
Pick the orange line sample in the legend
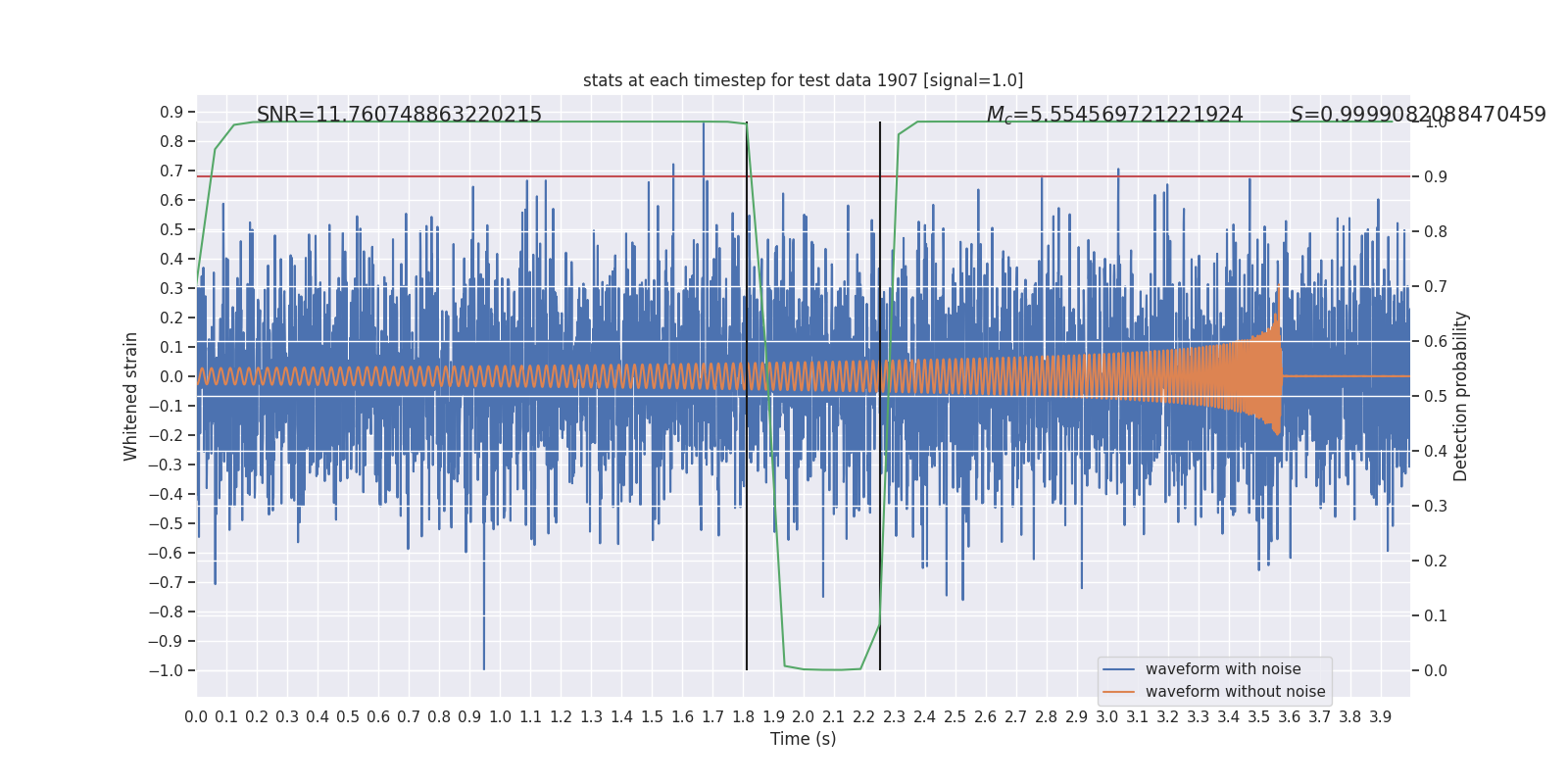pyautogui.click(x=1118, y=692)
